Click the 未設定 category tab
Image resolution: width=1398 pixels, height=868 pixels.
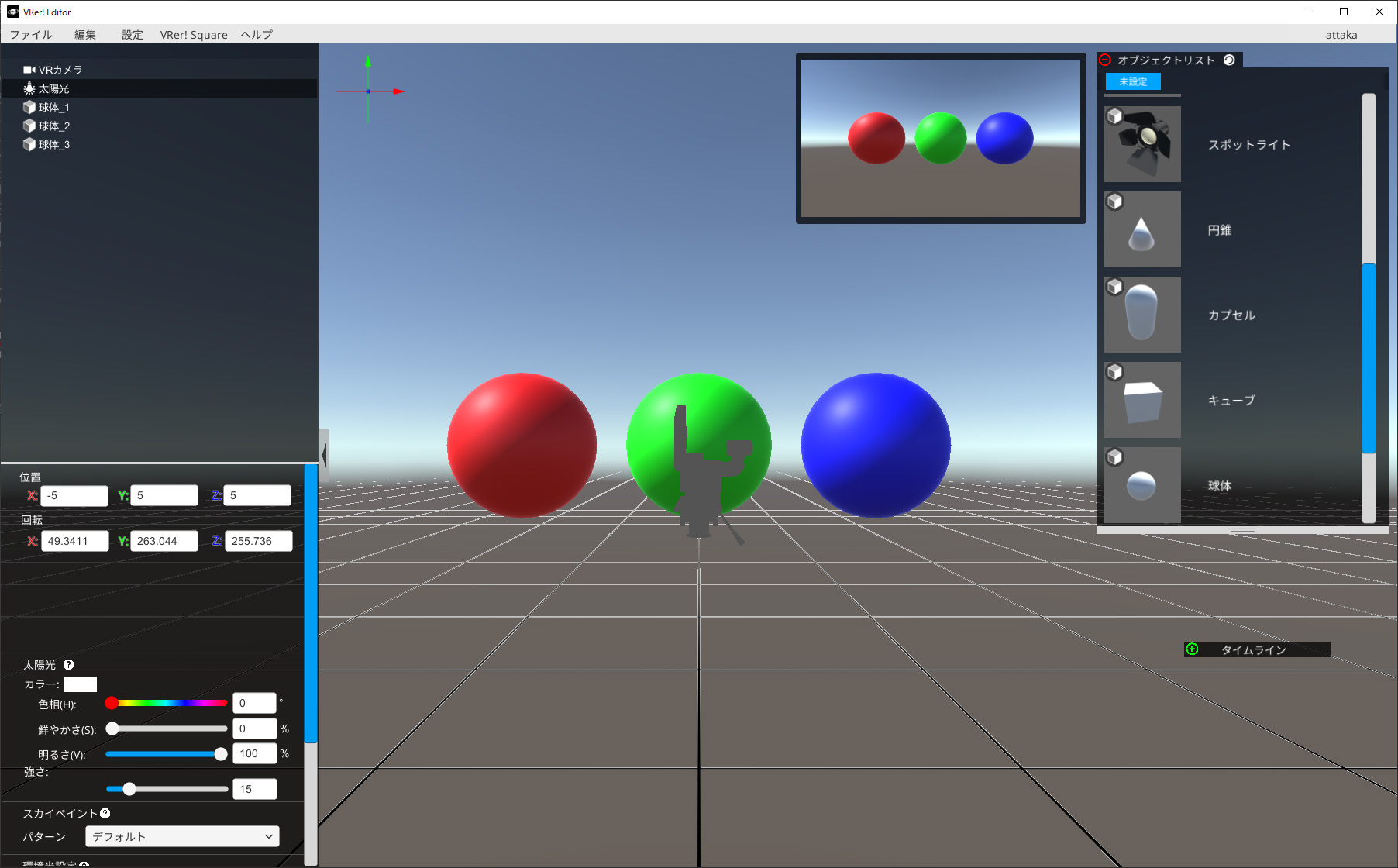point(1133,81)
